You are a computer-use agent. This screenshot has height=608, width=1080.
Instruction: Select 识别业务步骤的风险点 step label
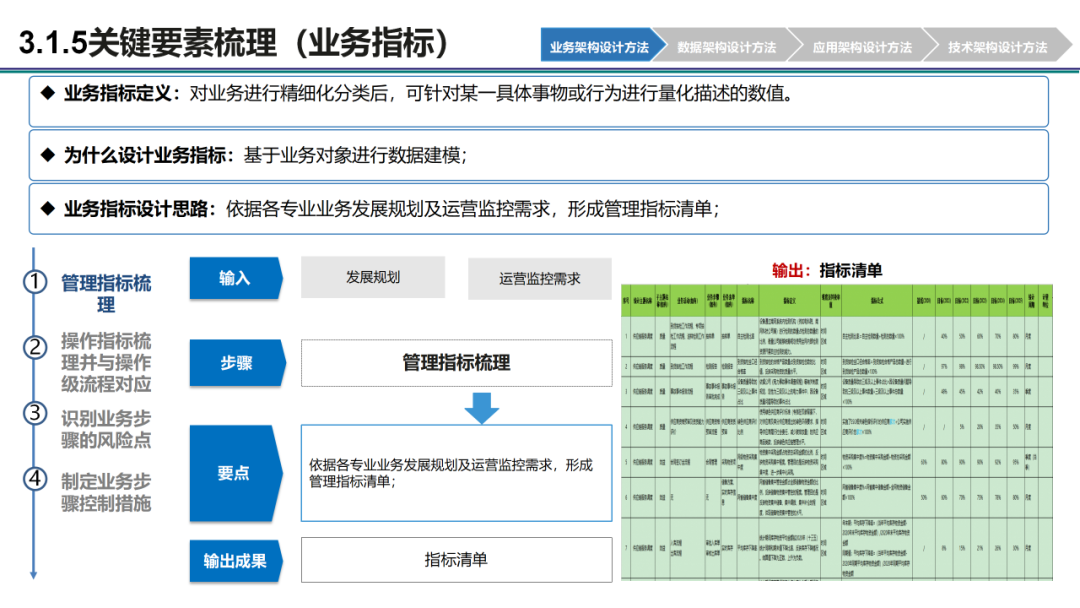coord(106,429)
